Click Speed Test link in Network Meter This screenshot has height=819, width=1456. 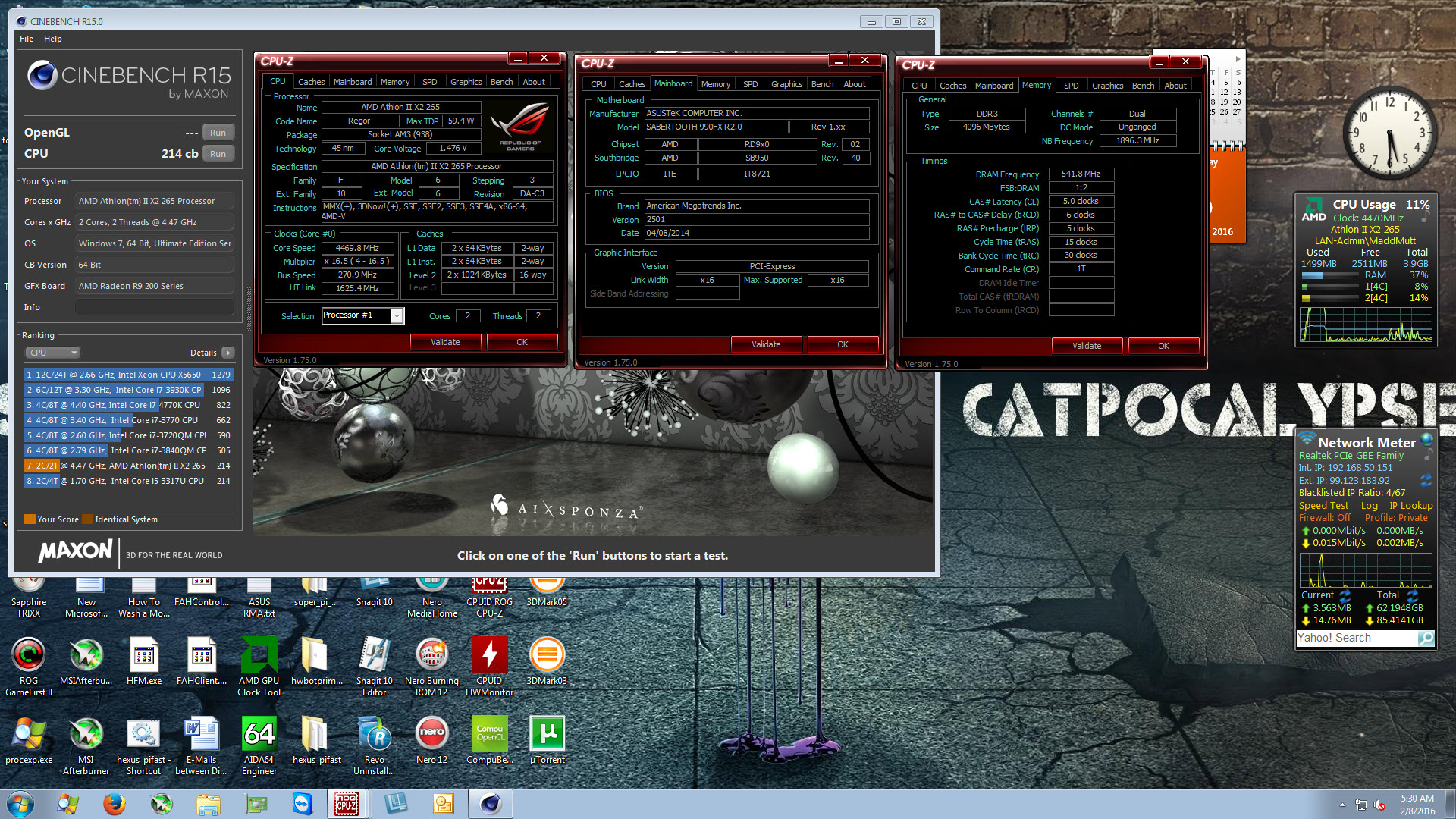1323,506
